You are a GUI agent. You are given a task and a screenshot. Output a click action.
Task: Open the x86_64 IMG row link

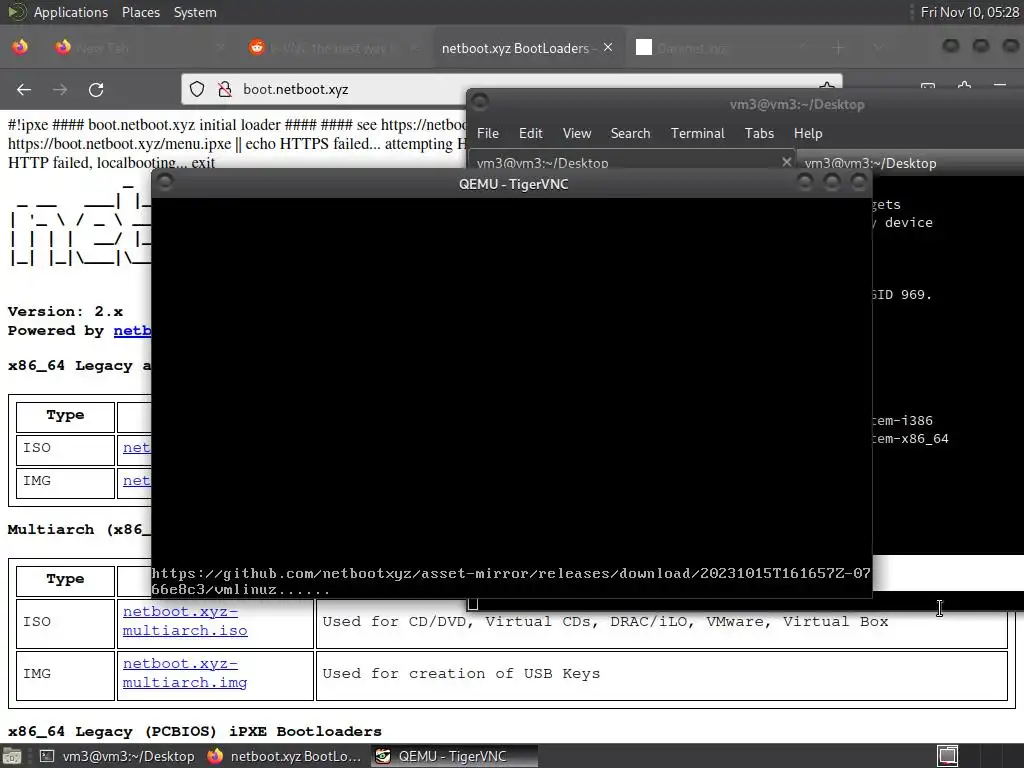136,481
